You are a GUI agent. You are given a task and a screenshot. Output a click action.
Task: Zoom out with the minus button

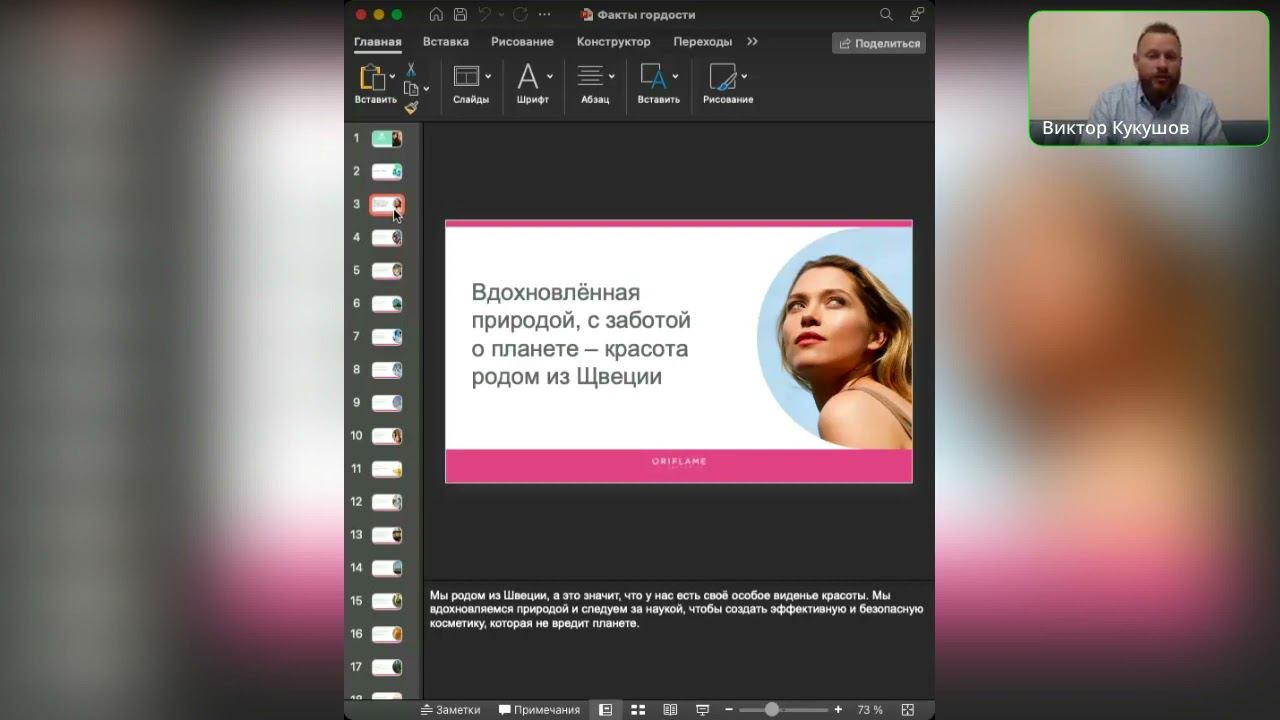pos(729,710)
